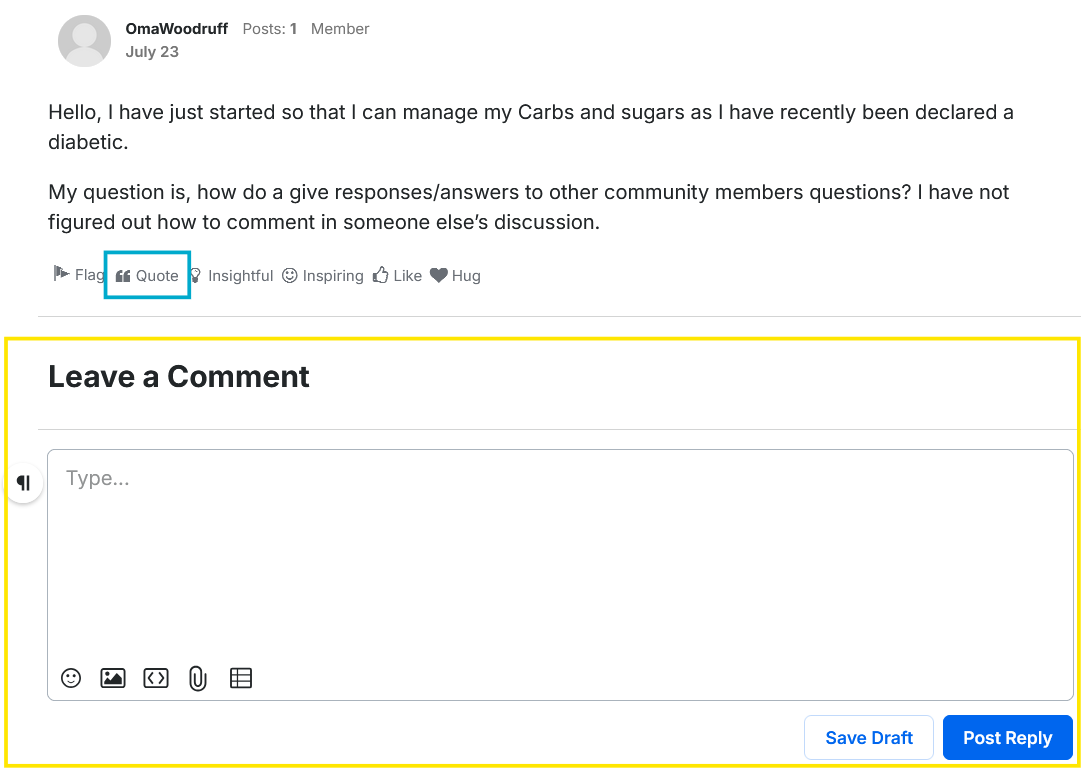Viewport: 1081px width, 769px height.
Task: Flag OmaWoodruff's post
Action: point(78,274)
